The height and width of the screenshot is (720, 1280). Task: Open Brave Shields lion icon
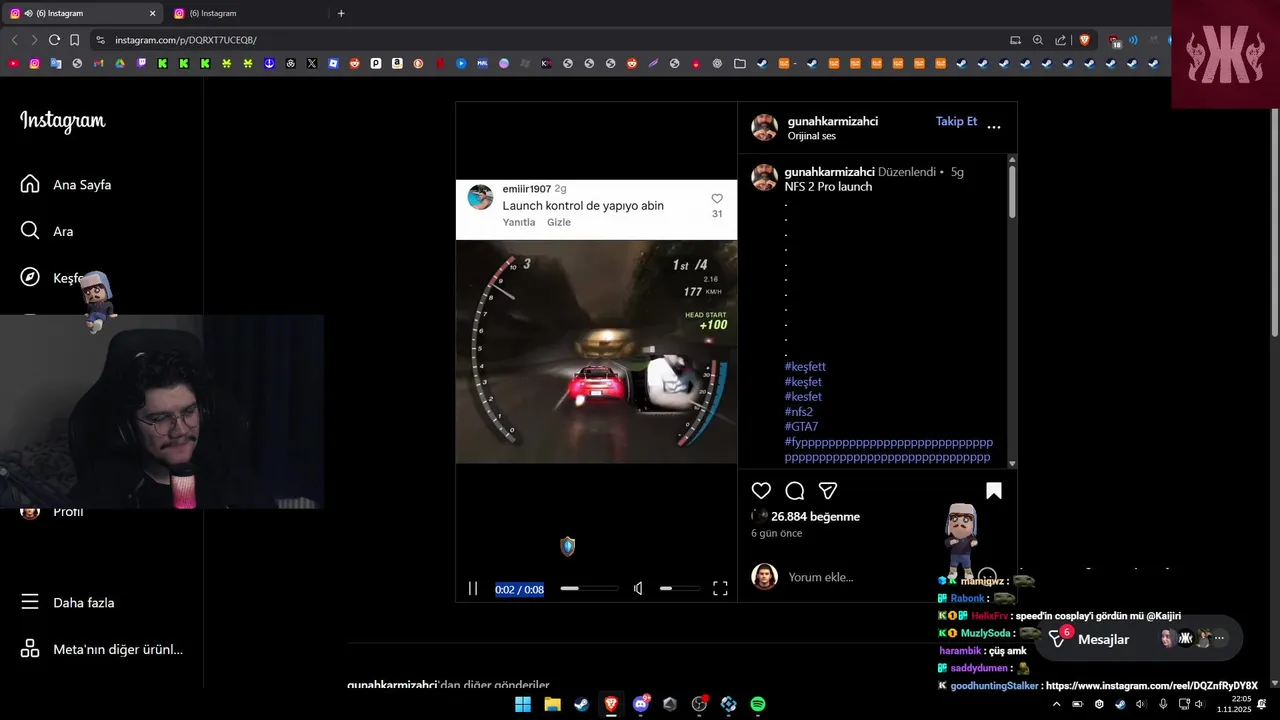point(1084,40)
